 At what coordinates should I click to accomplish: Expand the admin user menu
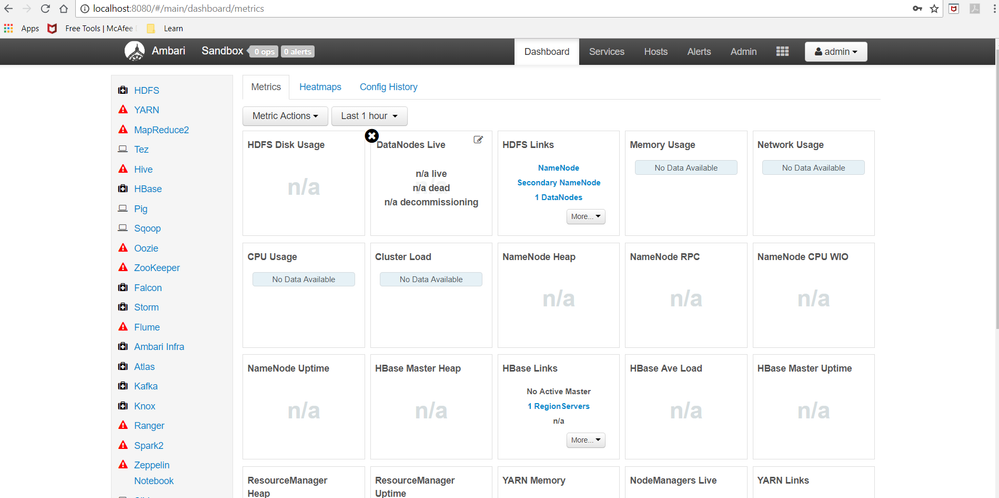pyautogui.click(x=836, y=52)
